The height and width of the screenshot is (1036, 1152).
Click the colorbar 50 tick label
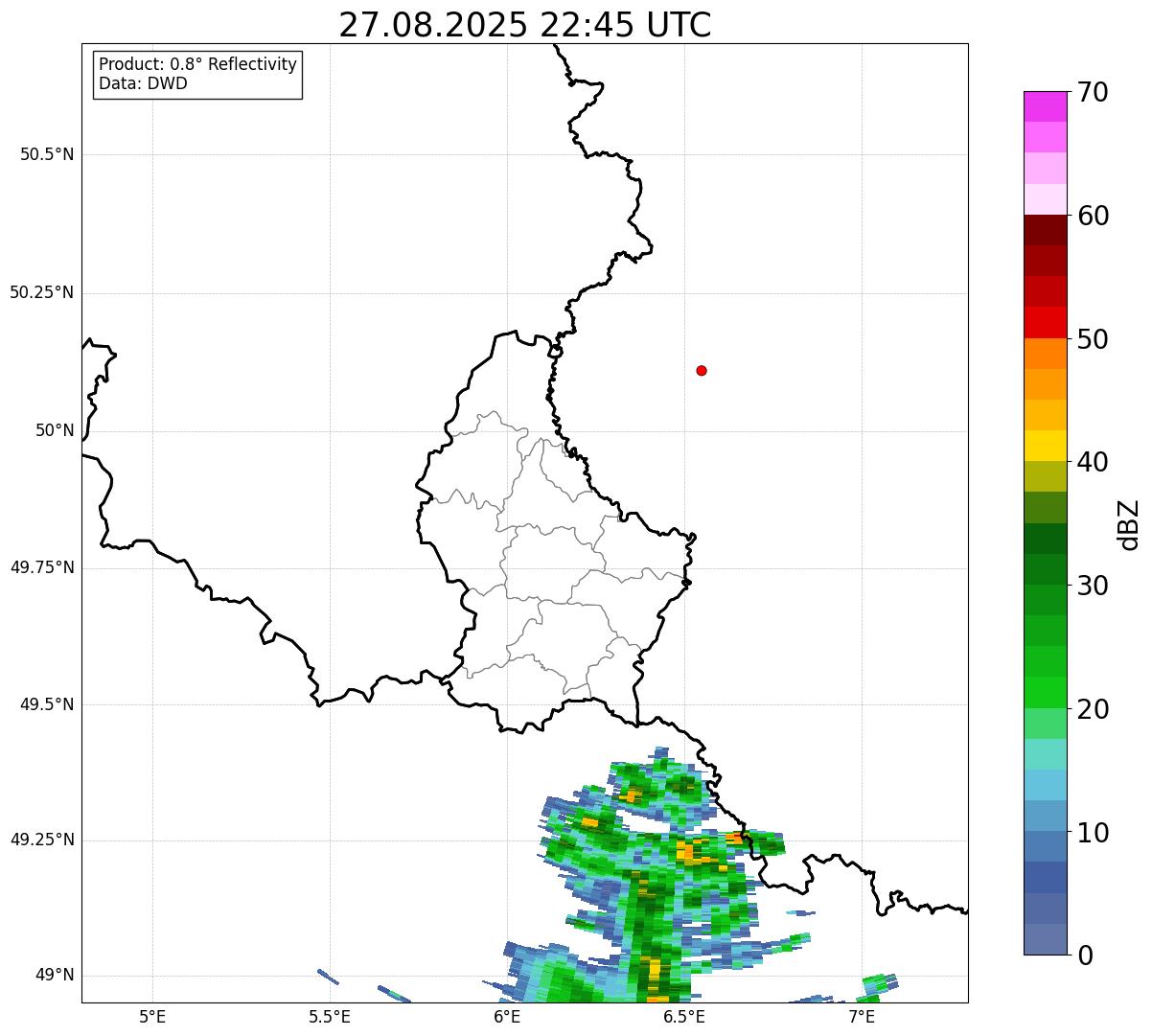1093,339
